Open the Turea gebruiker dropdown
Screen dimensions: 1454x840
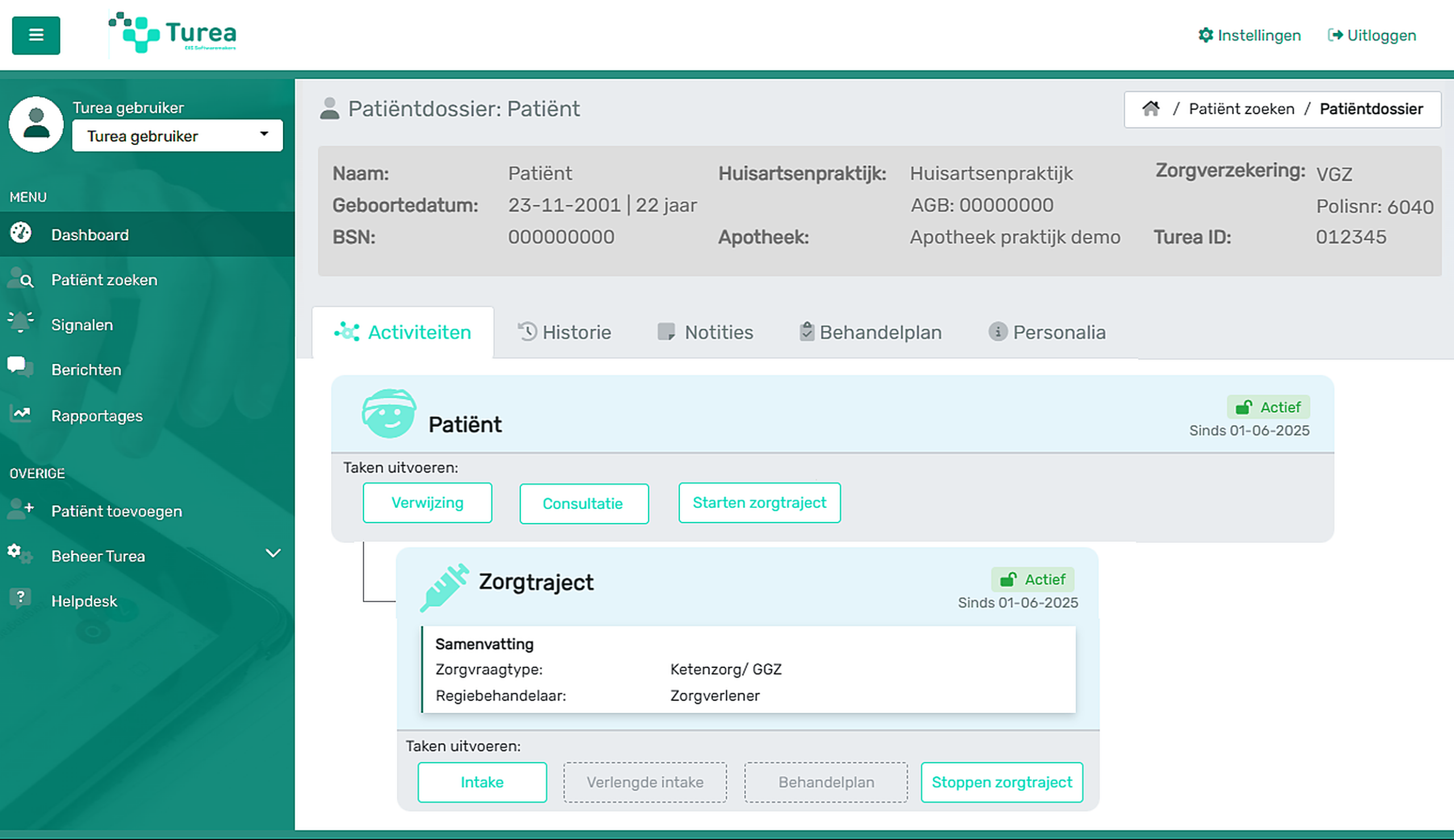[x=178, y=136]
